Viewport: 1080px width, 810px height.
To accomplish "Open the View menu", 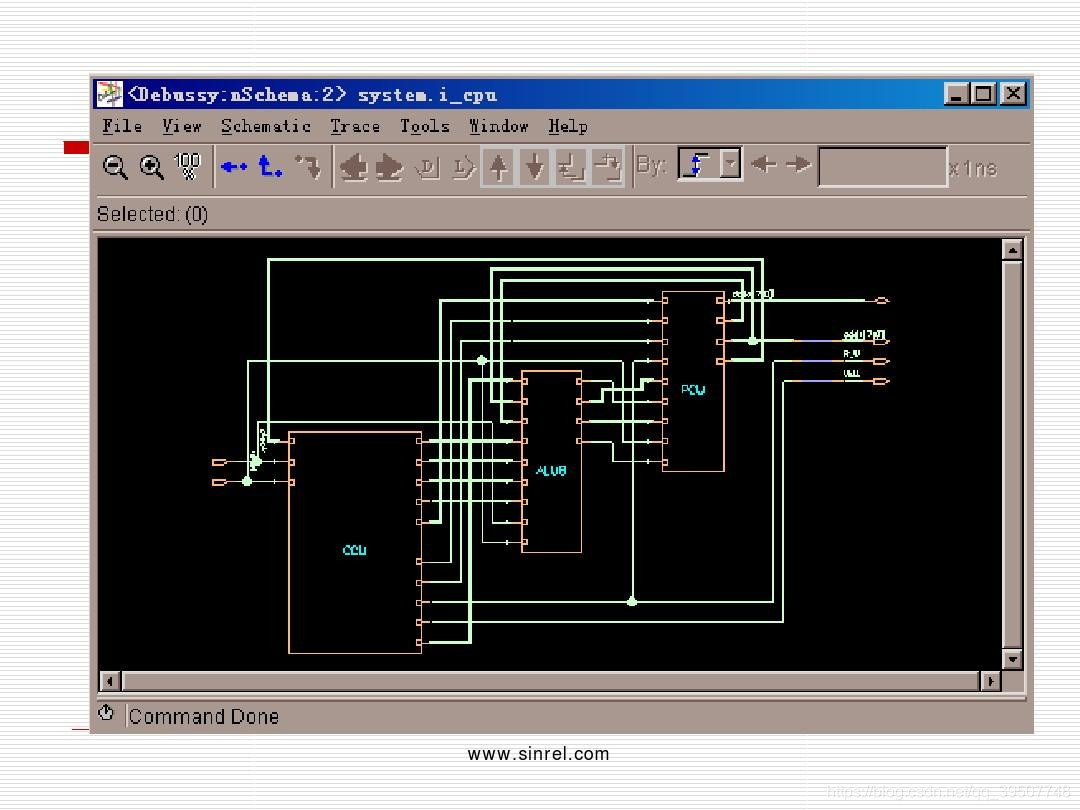I will click(x=182, y=126).
